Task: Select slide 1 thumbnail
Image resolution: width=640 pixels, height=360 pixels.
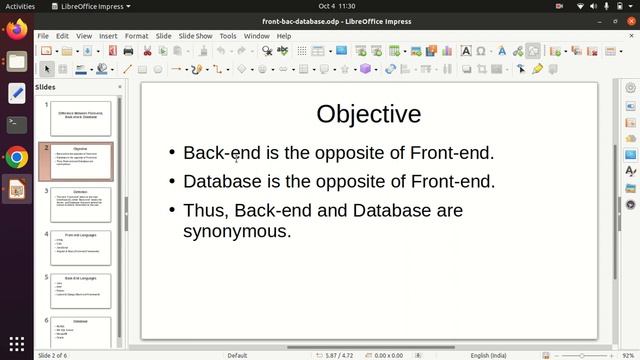Action: pyautogui.click(x=80, y=118)
